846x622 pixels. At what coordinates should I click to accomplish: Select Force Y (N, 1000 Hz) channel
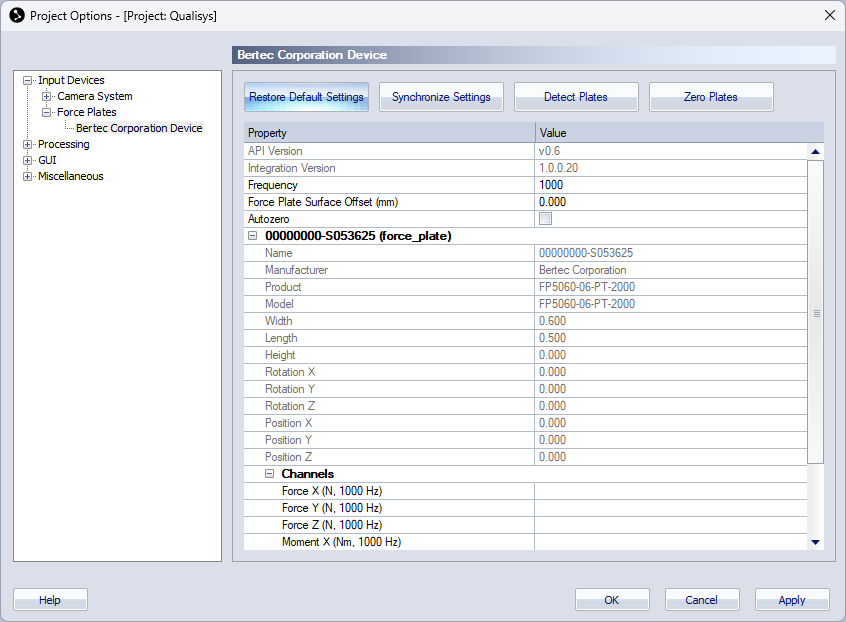(x=525, y=508)
